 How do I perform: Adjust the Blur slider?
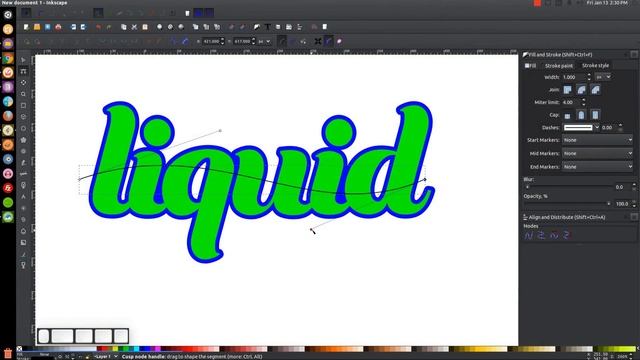(567, 187)
